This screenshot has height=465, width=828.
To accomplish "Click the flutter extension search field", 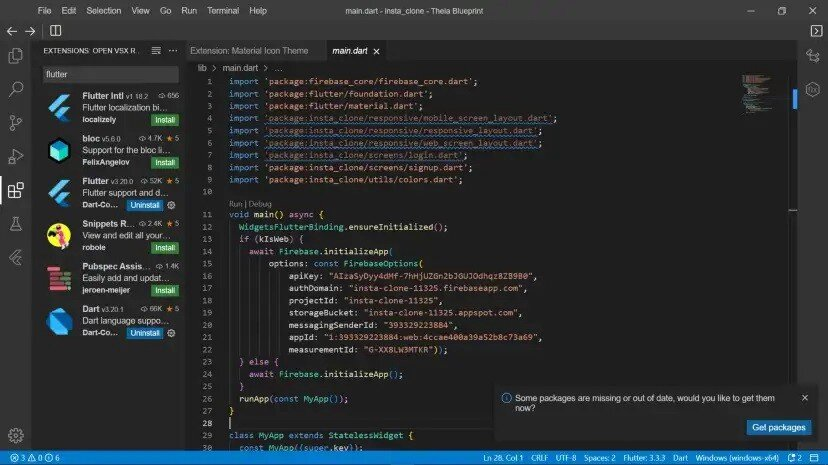I will click(110, 74).
